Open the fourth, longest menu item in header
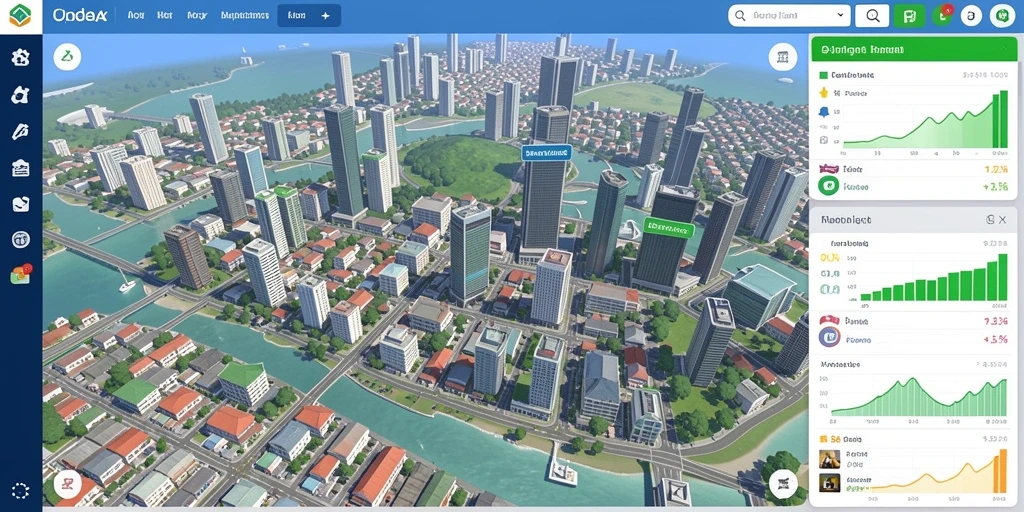This screenshot has height=512, width=1024. pyautogui.click(x=245, y=15)
